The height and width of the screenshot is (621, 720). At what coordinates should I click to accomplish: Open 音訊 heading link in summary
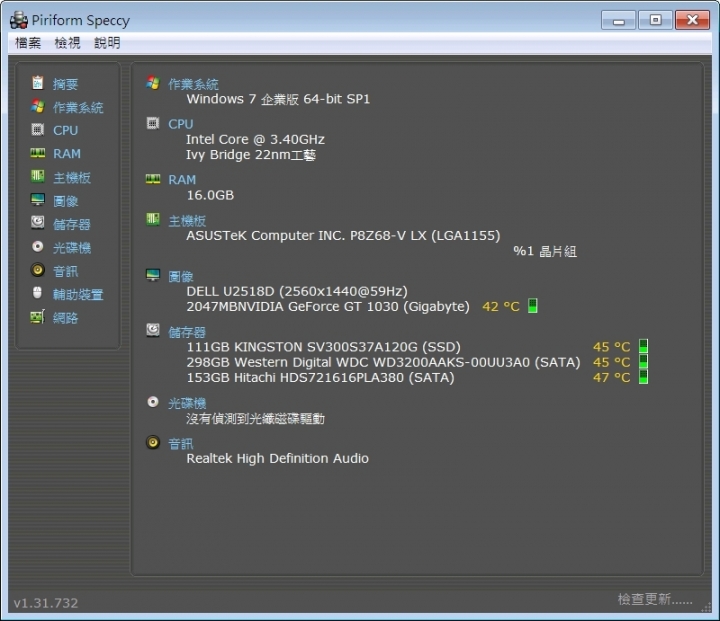click(x=180, y=444)
